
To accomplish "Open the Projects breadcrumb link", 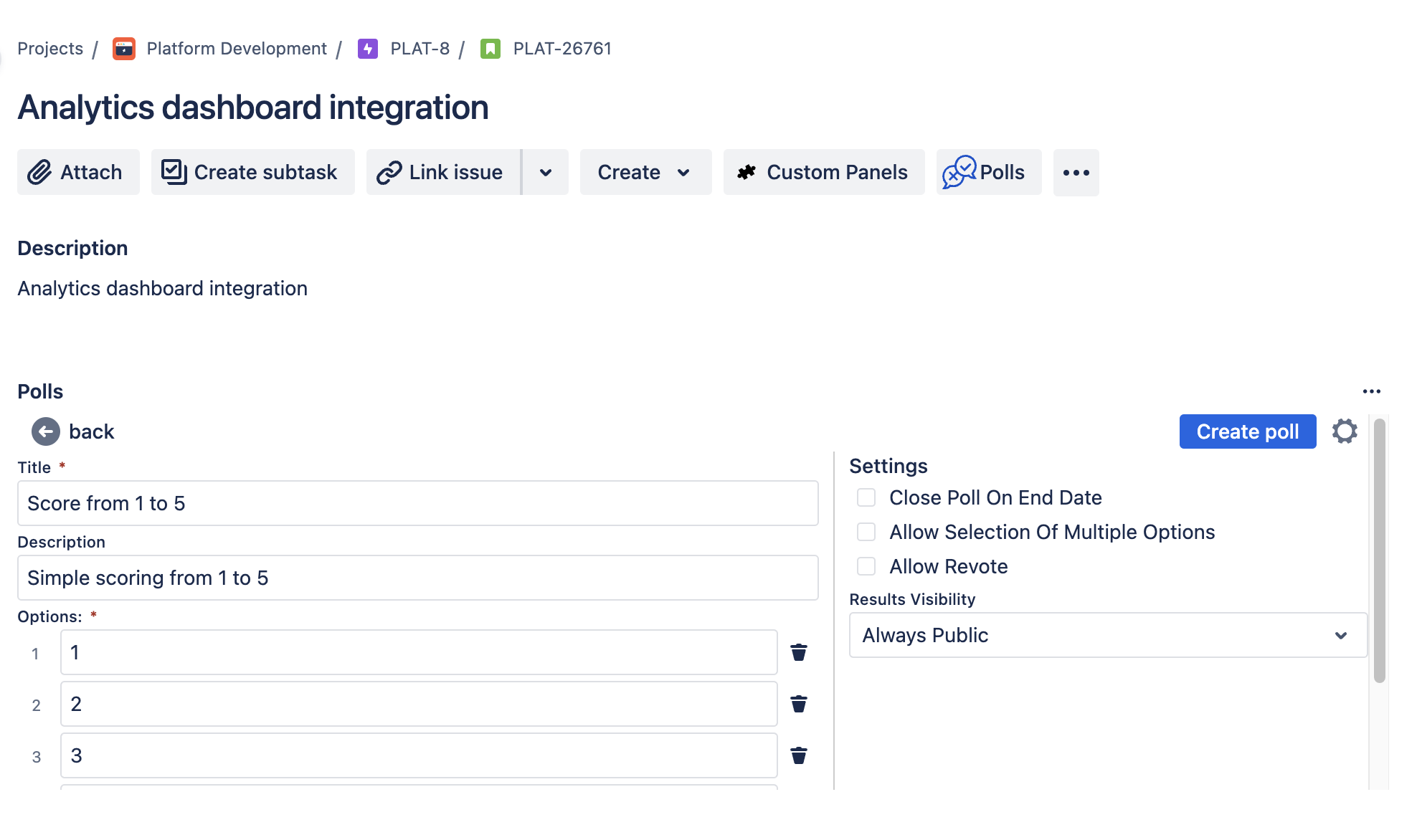I will 49,48.
